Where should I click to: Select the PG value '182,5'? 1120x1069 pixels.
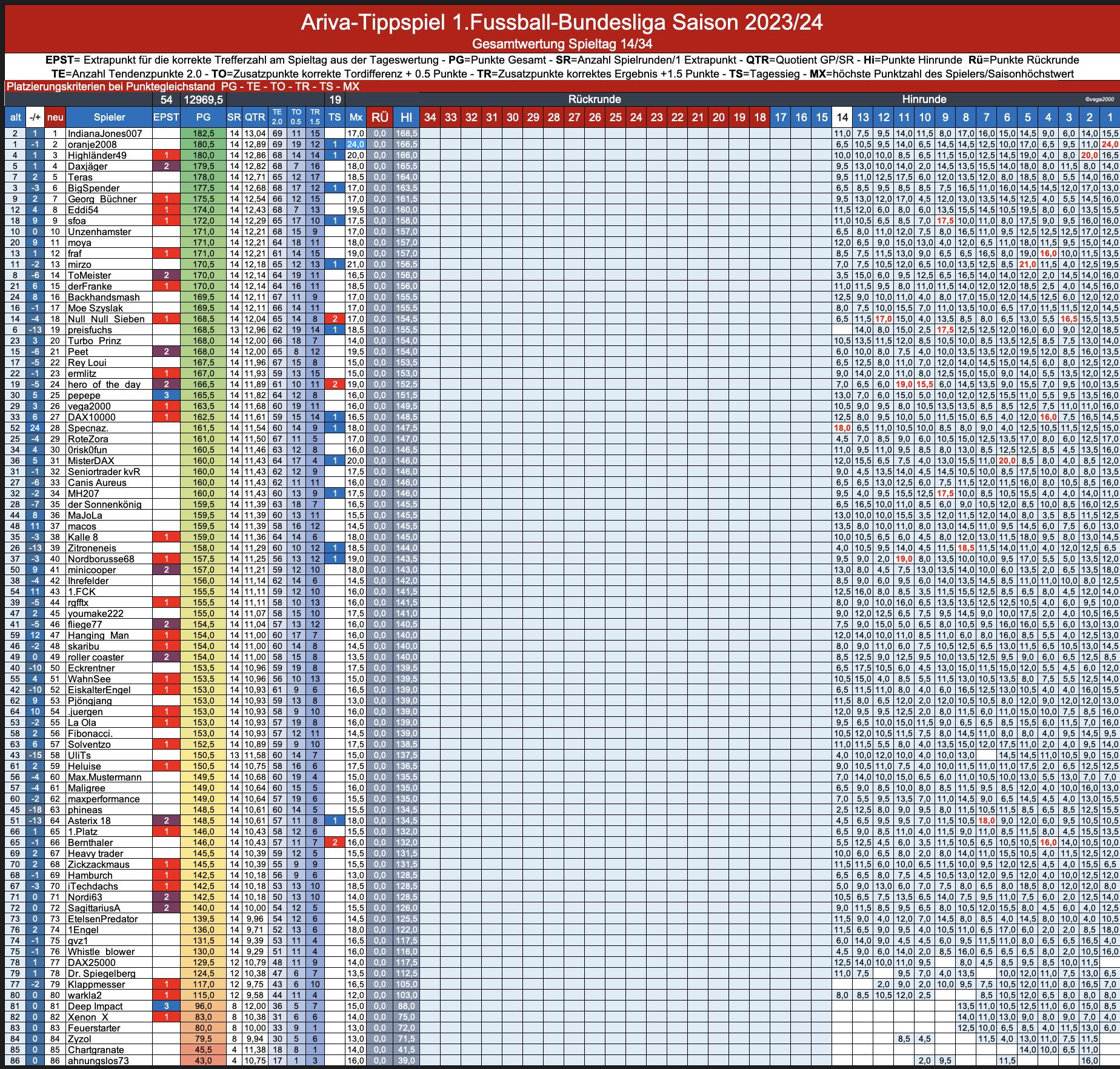click(204, 133)
